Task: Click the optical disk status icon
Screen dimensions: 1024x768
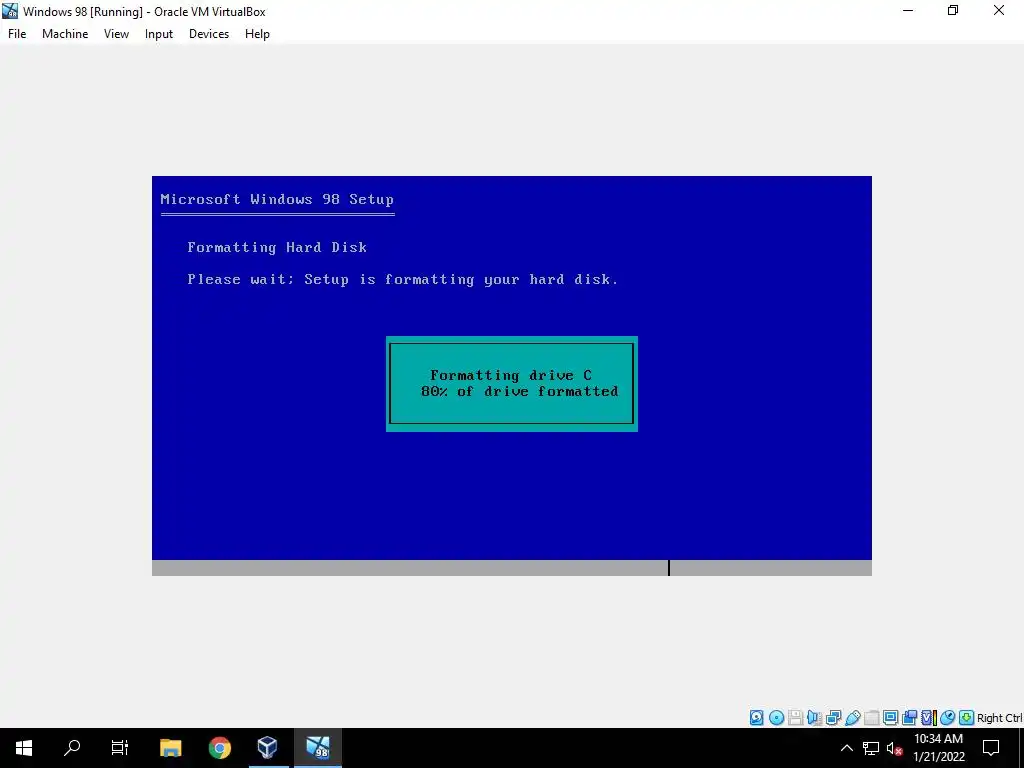Action: [776, 718]
